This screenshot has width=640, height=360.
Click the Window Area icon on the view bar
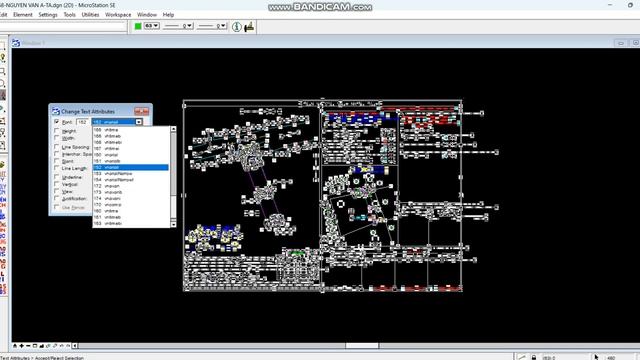[35, 346]
